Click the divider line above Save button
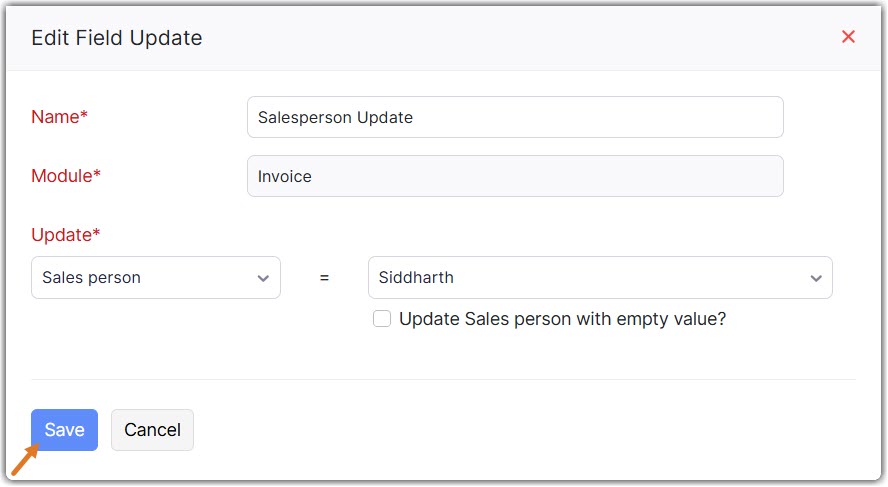The width and height of the screenshot is (888, 487). (443, 380)
